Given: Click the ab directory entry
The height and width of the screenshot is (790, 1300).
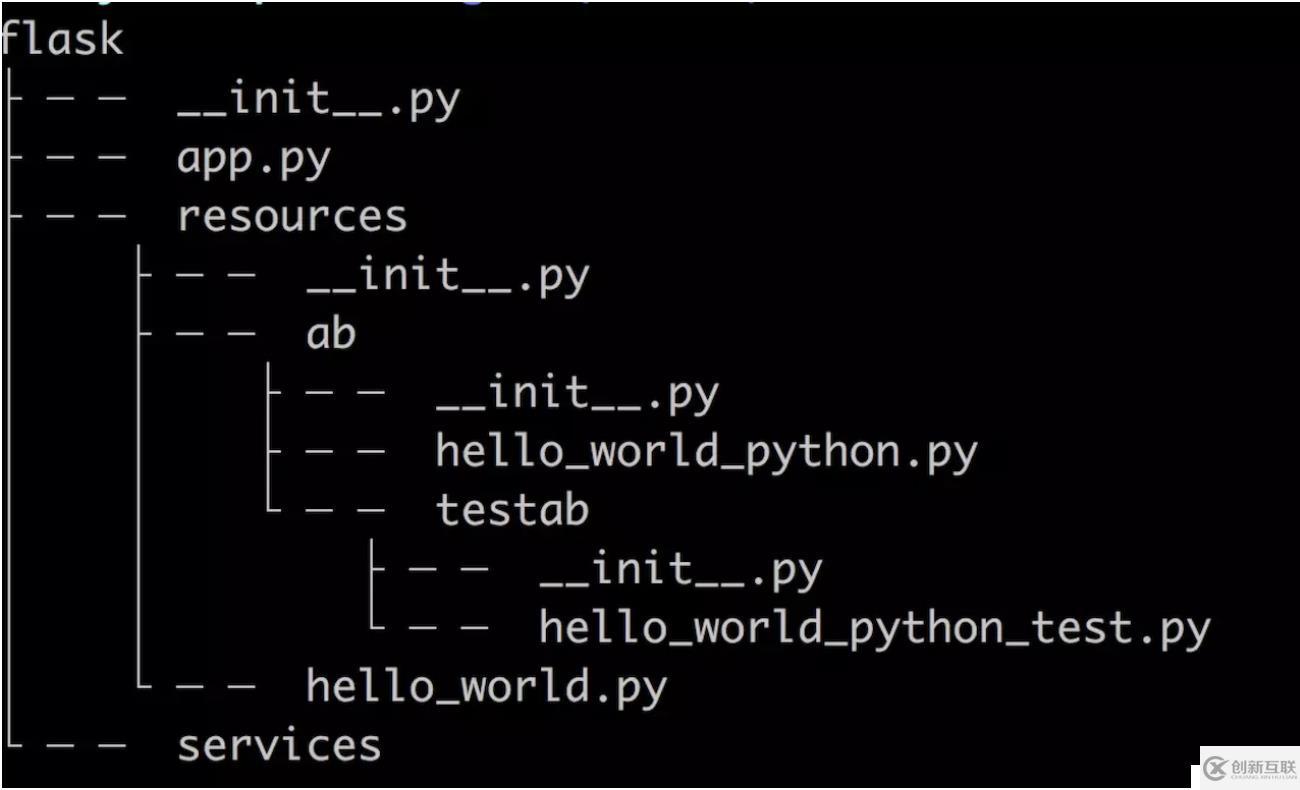Looking at the screenshot, I should pyautogui.click(x=331, y=333).
